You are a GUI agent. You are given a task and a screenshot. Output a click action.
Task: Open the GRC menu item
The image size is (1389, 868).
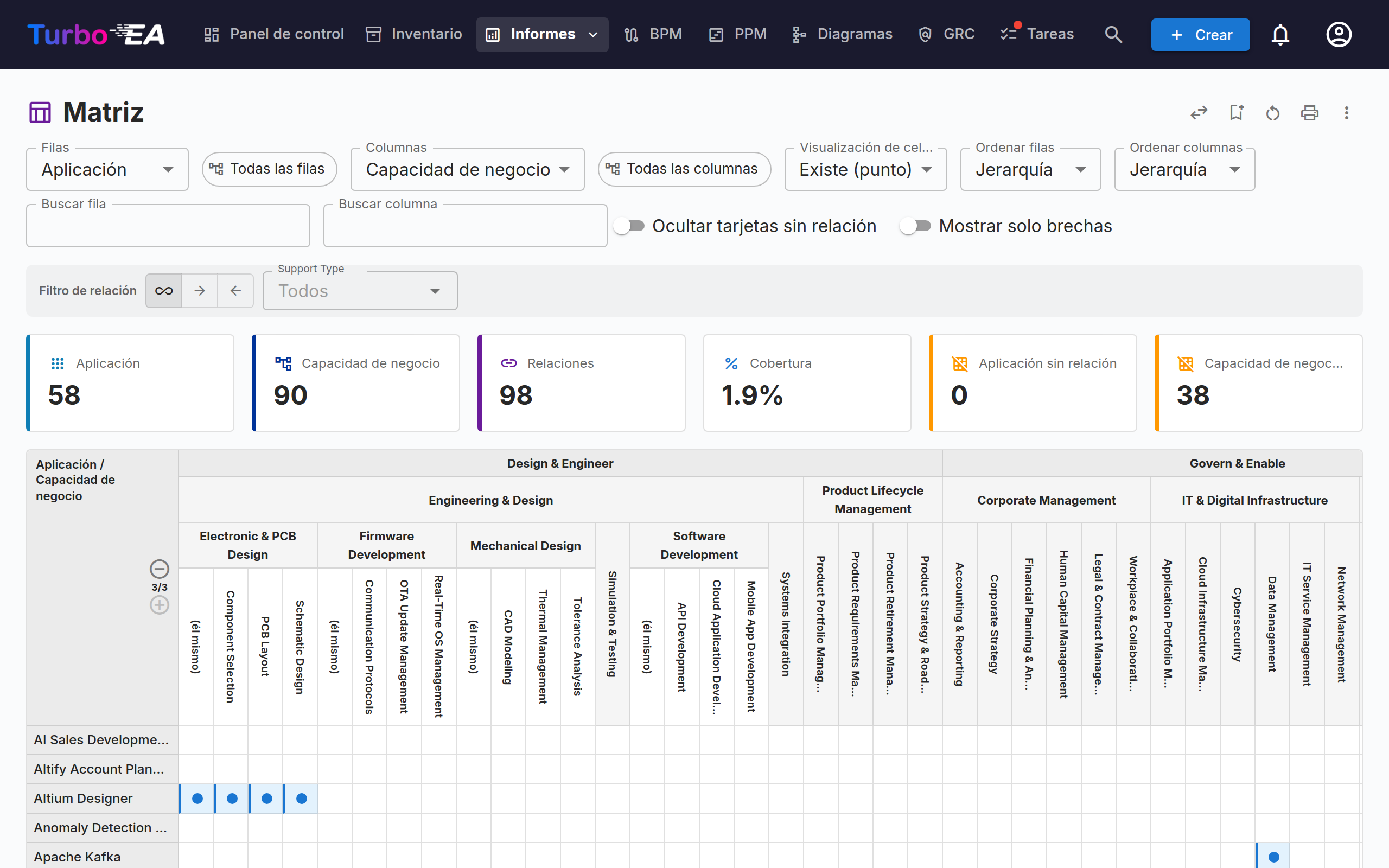(x=946, y=34)
